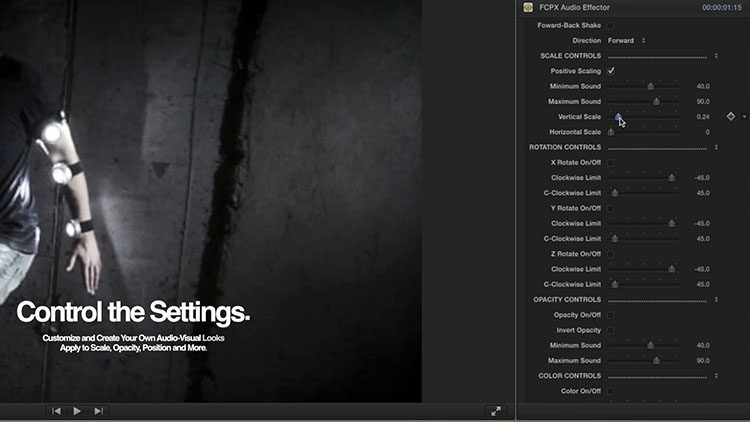Viewport: 750px width, 422px height.
Task: Click the video preview image
Action: (210, 201)
